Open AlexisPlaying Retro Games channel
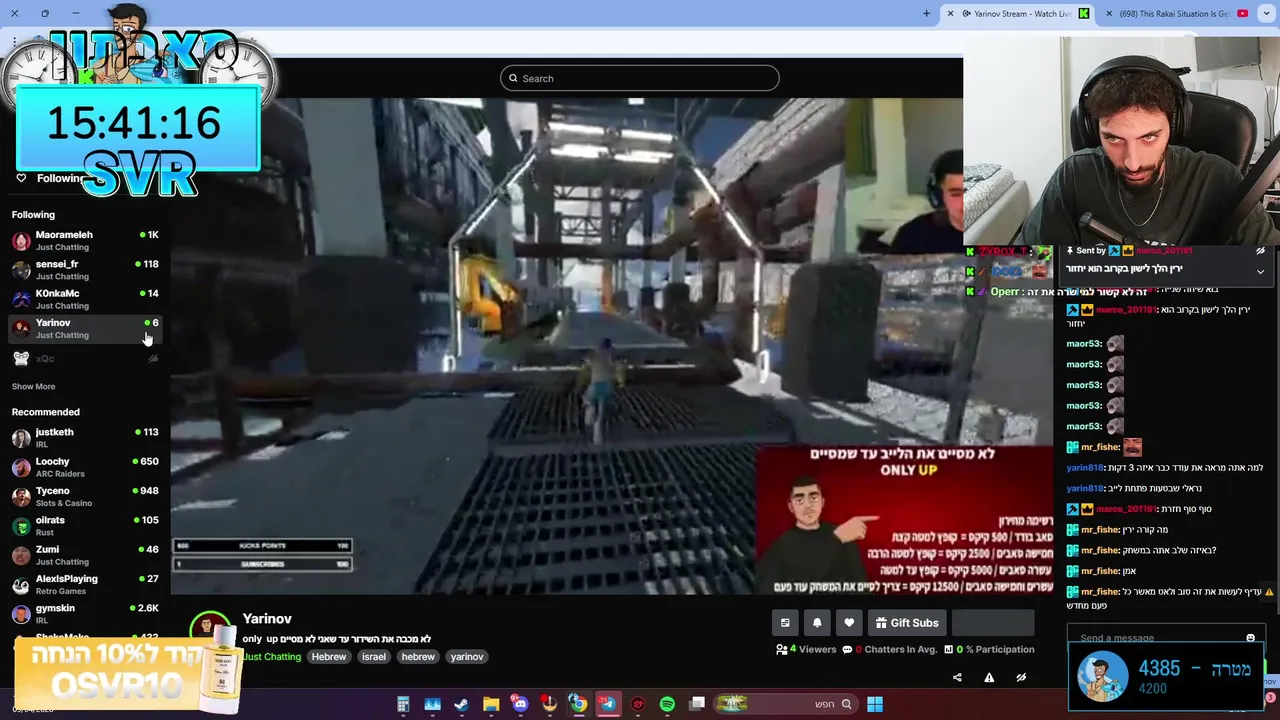 click(x=85, y=584)
